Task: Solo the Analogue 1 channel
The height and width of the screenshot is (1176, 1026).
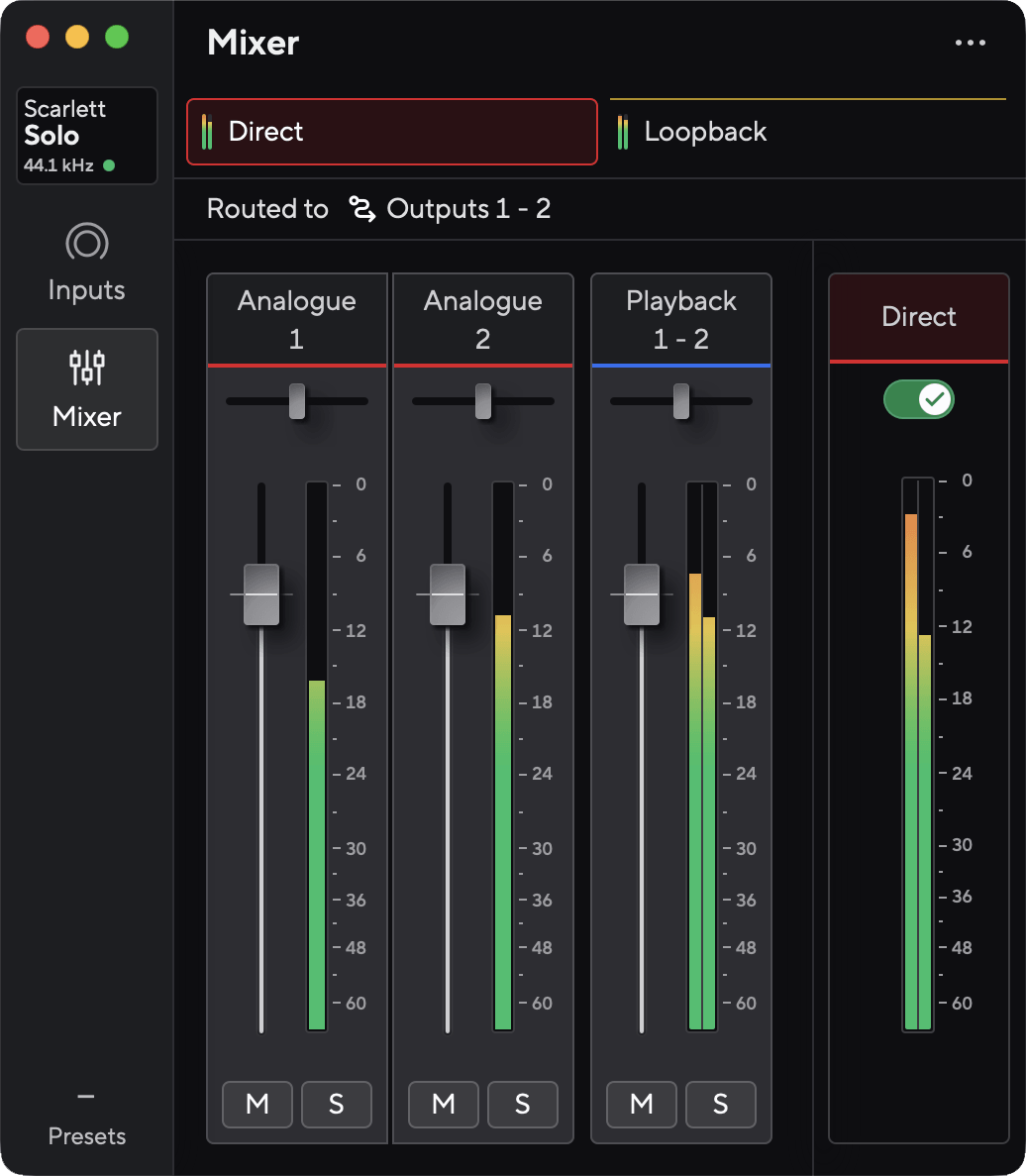Action: click(337, 1104)
